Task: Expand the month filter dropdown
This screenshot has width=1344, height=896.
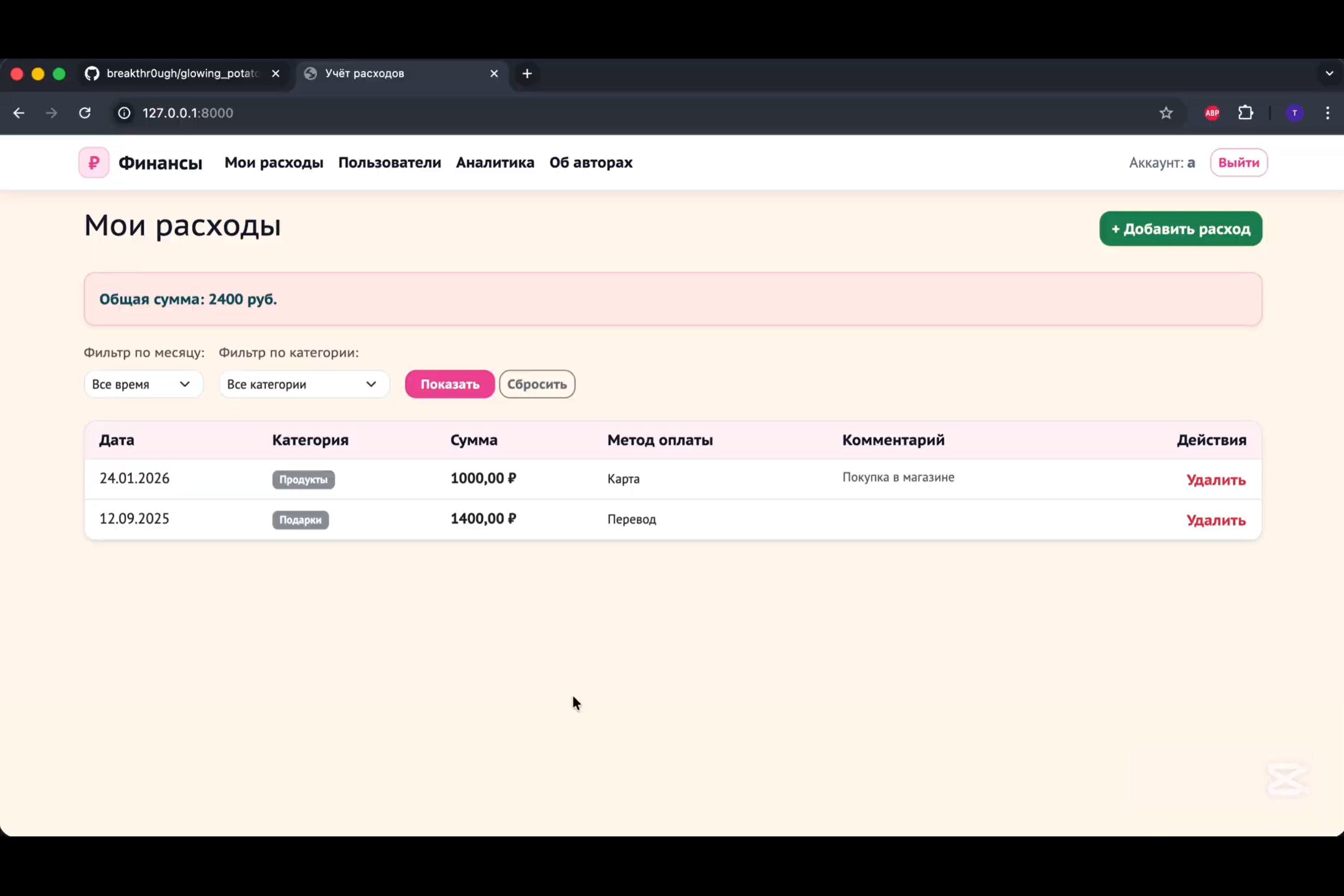Action: [143, 384]
